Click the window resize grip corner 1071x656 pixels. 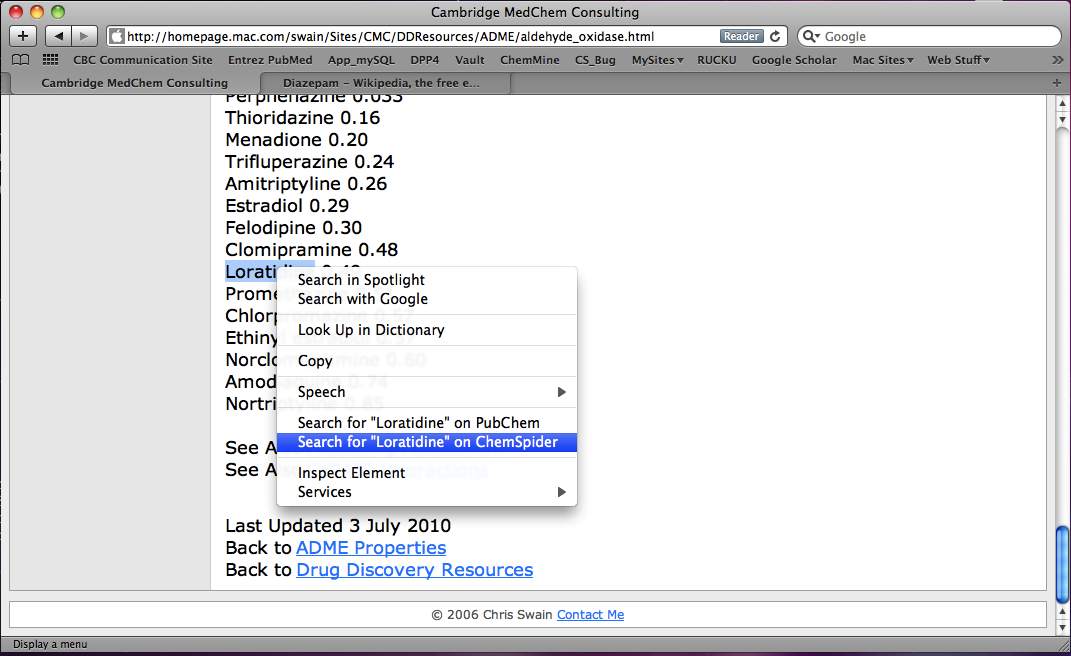coord(1062,644)
